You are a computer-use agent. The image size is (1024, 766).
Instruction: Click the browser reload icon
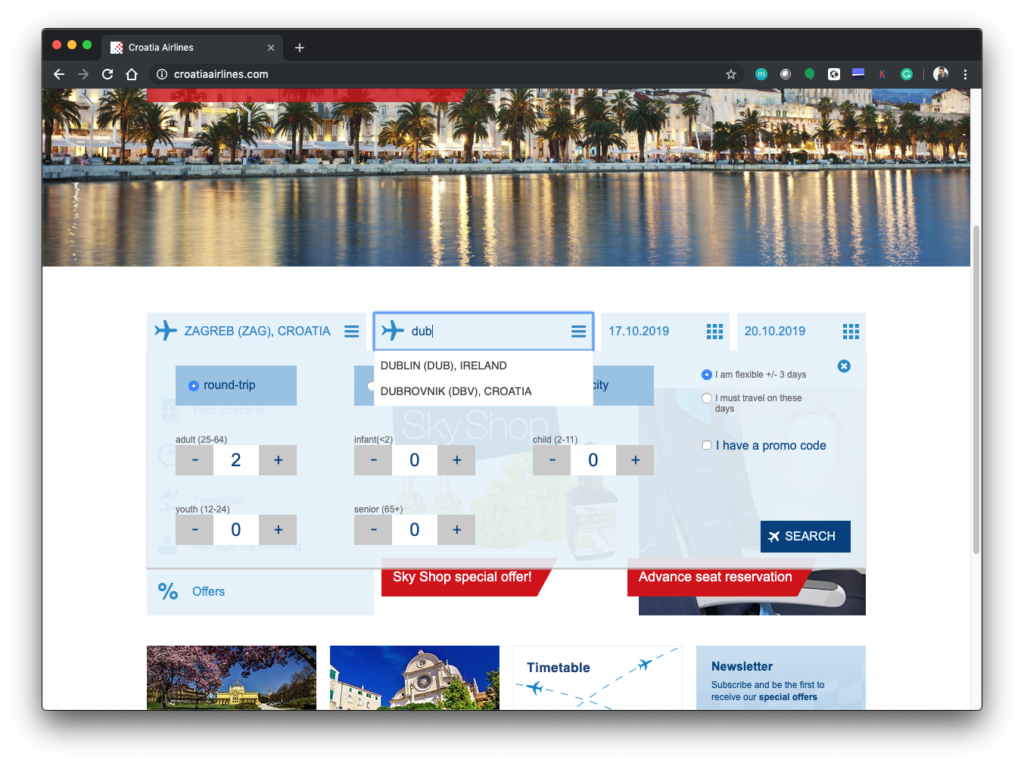pos(107,74)
